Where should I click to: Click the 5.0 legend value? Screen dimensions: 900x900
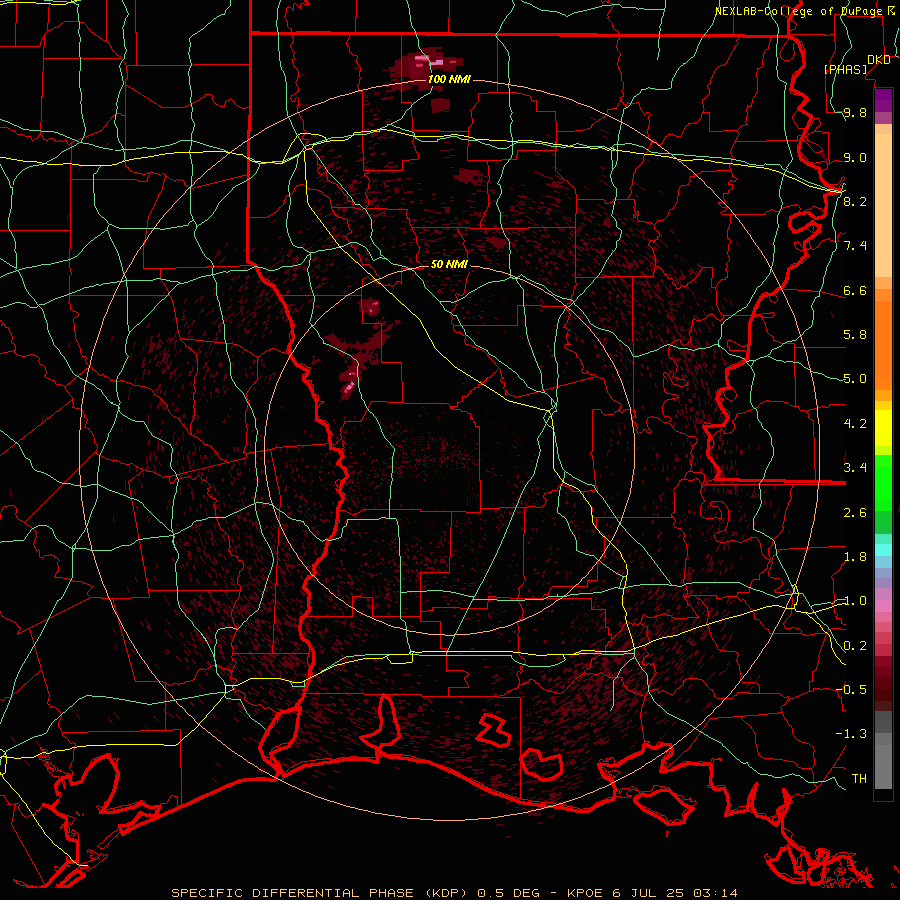click(855, 379)
